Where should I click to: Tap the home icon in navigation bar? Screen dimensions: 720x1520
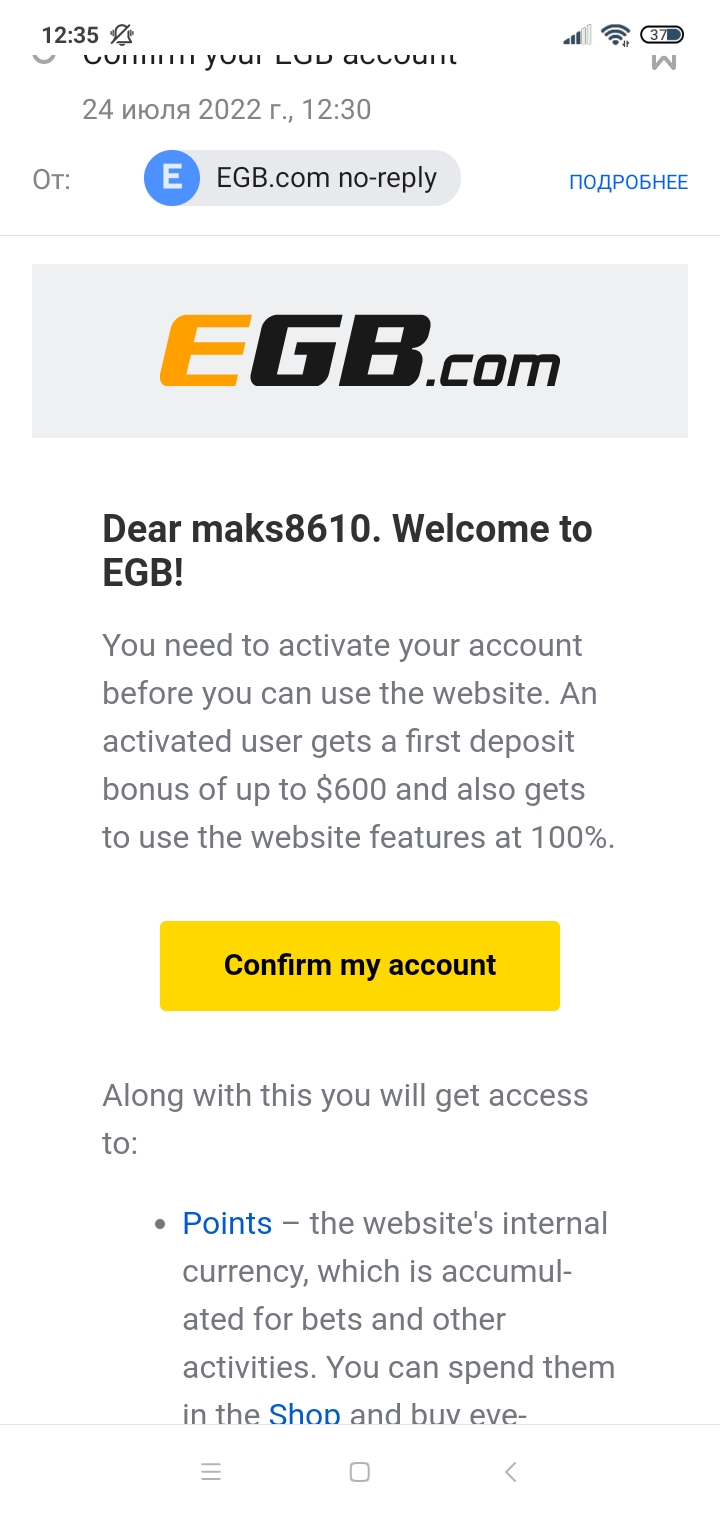click(x=360, y=1471)
